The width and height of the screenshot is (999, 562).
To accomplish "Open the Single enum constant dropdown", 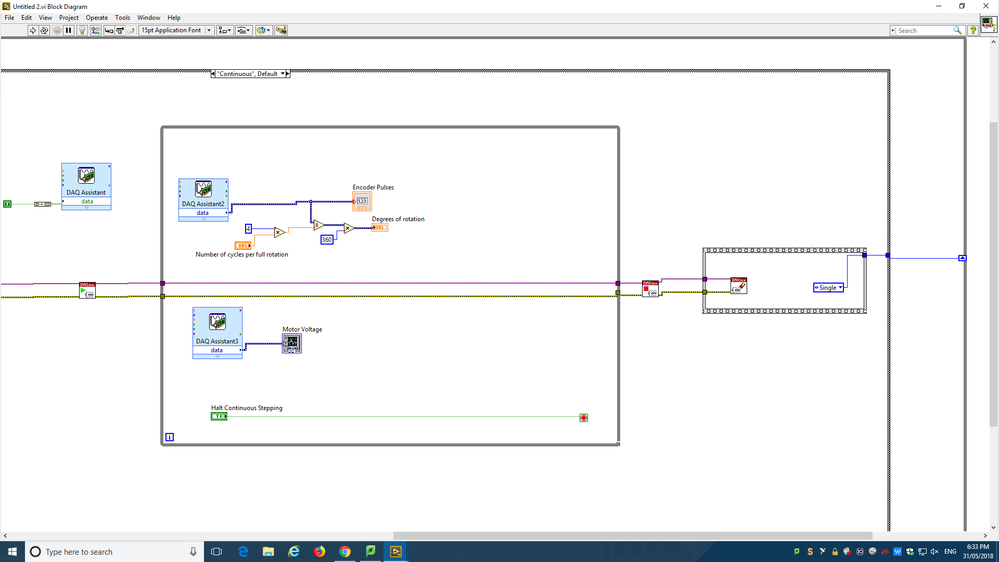I will pyautogui.click(x=828, y=287).
